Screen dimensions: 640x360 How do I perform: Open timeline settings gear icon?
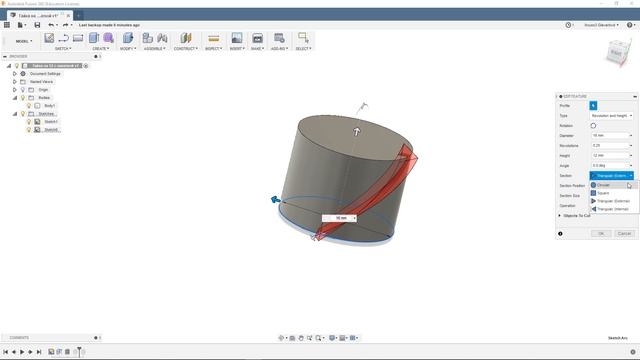pyautogui.click(x=633, y=352)
